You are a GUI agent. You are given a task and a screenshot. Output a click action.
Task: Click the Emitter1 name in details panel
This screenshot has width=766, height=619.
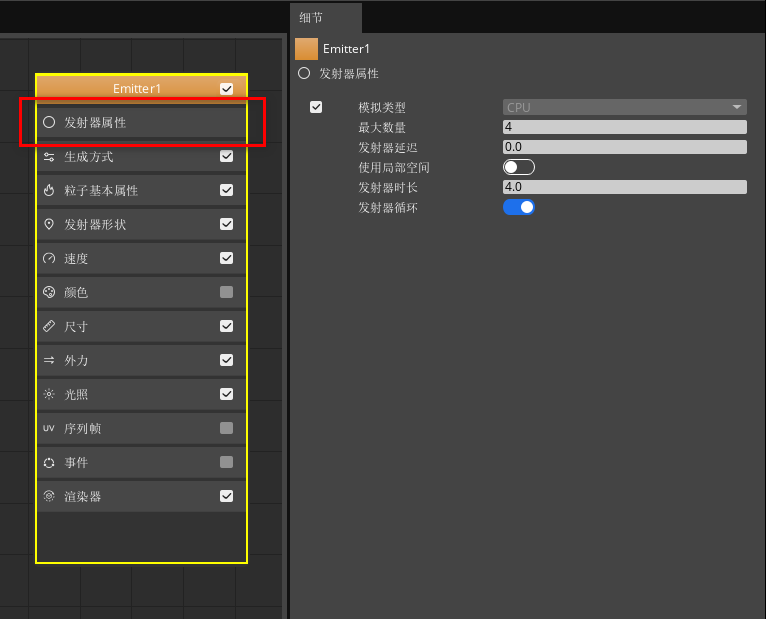pyautogui.click(x=346, y=49)
